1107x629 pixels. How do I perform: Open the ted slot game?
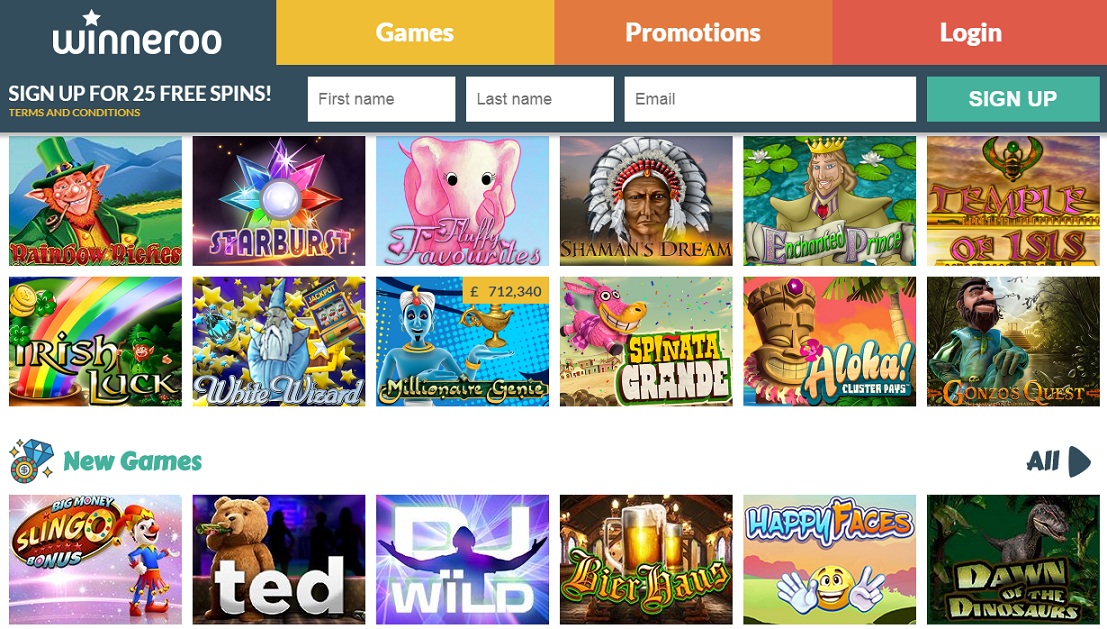click(279, 560)
